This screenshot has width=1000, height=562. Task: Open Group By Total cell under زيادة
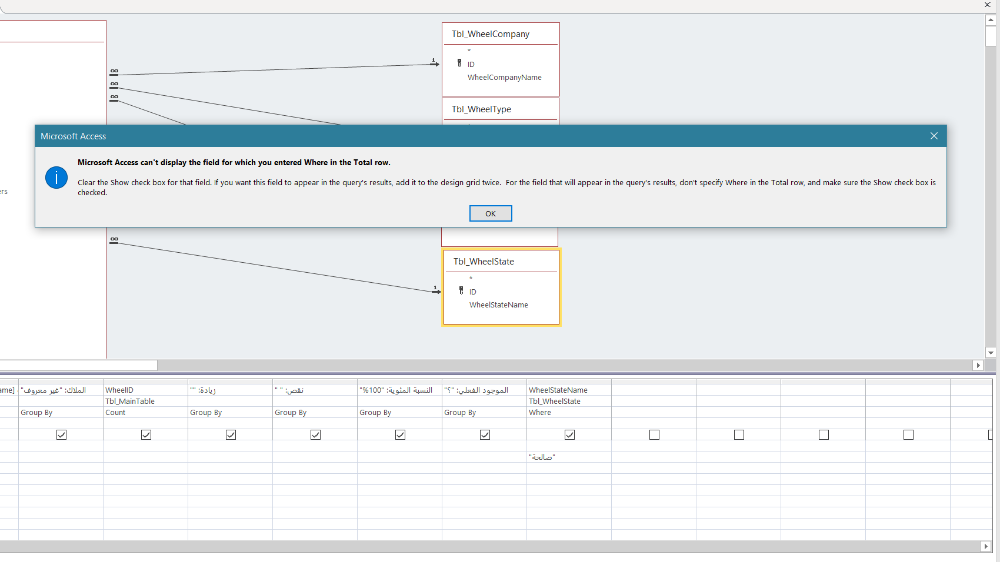[x=230, y=413]
